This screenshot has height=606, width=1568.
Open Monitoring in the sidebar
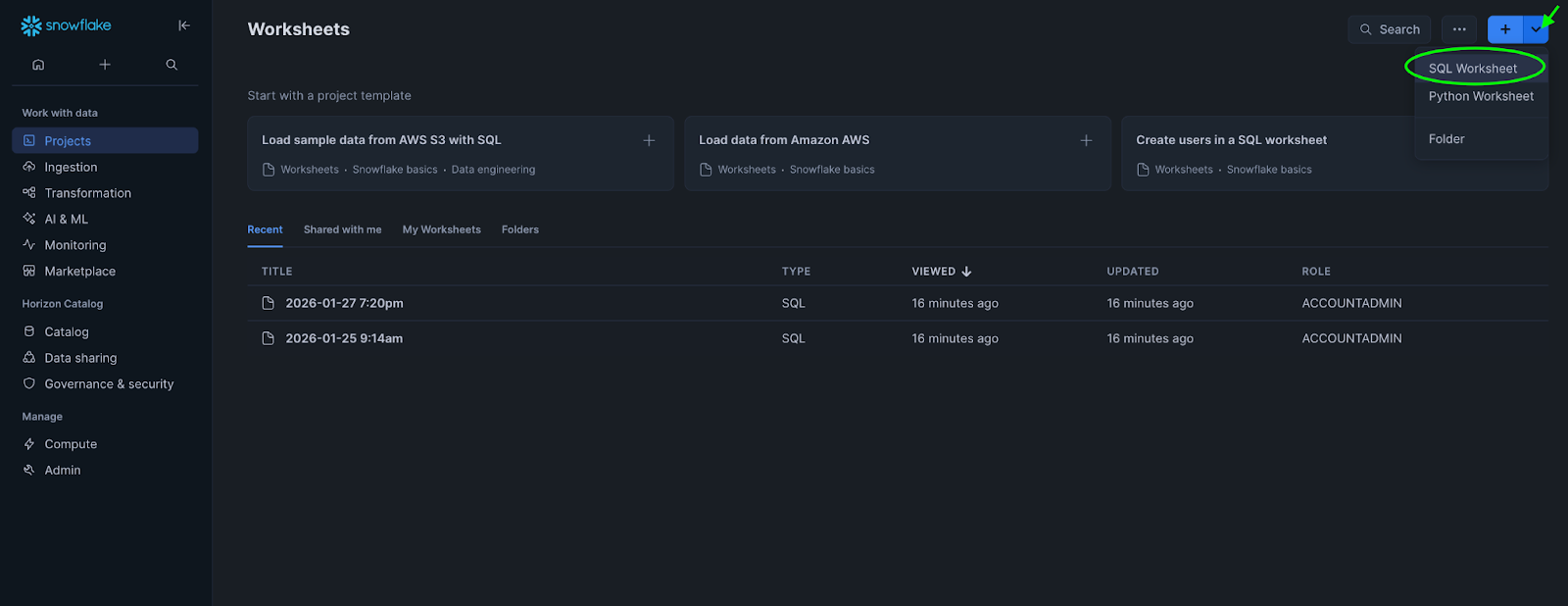(75, 245)
